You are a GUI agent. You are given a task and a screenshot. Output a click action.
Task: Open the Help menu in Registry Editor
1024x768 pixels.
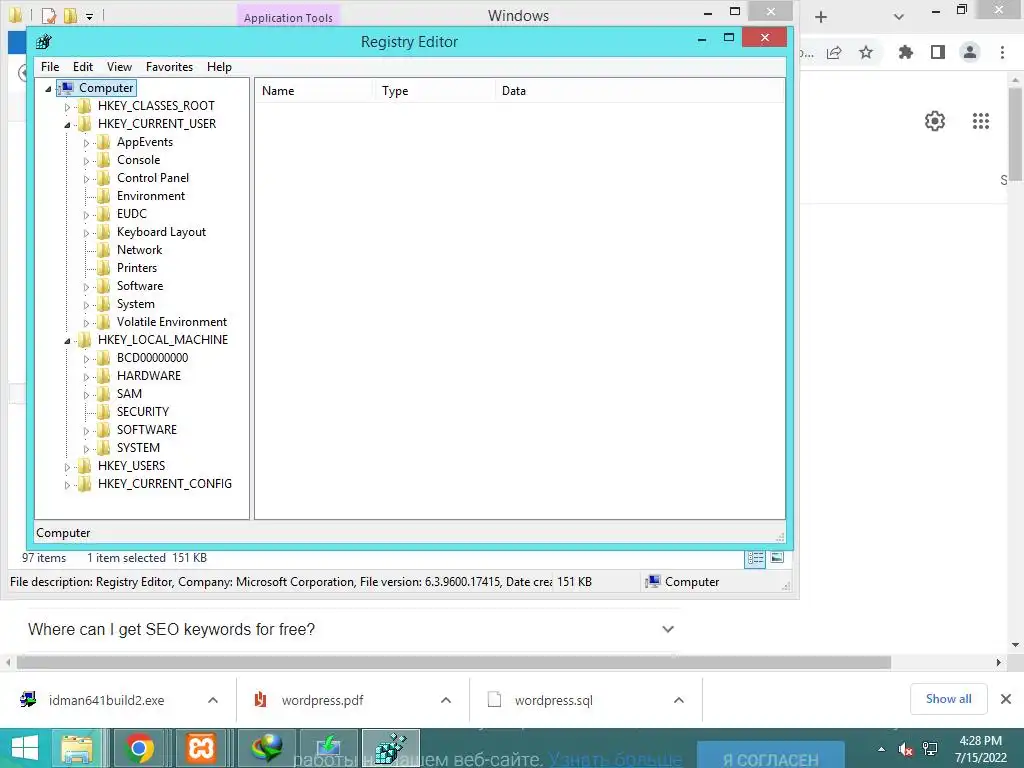pyautogui.click(x=219, y=67)
